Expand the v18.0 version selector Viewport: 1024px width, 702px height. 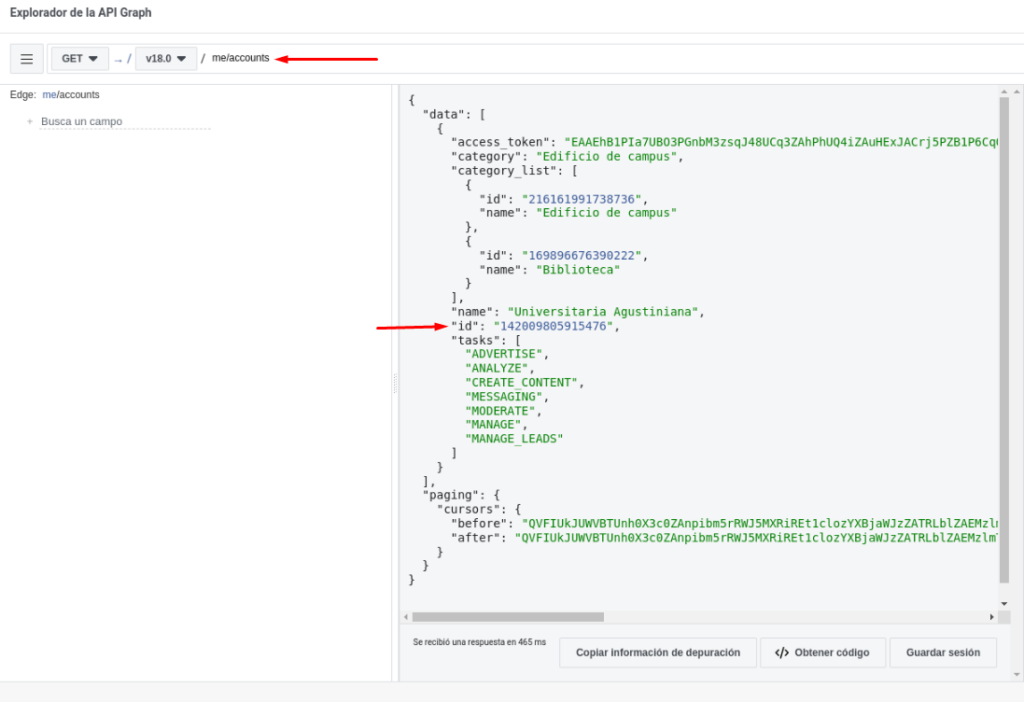tap(165, 59)
